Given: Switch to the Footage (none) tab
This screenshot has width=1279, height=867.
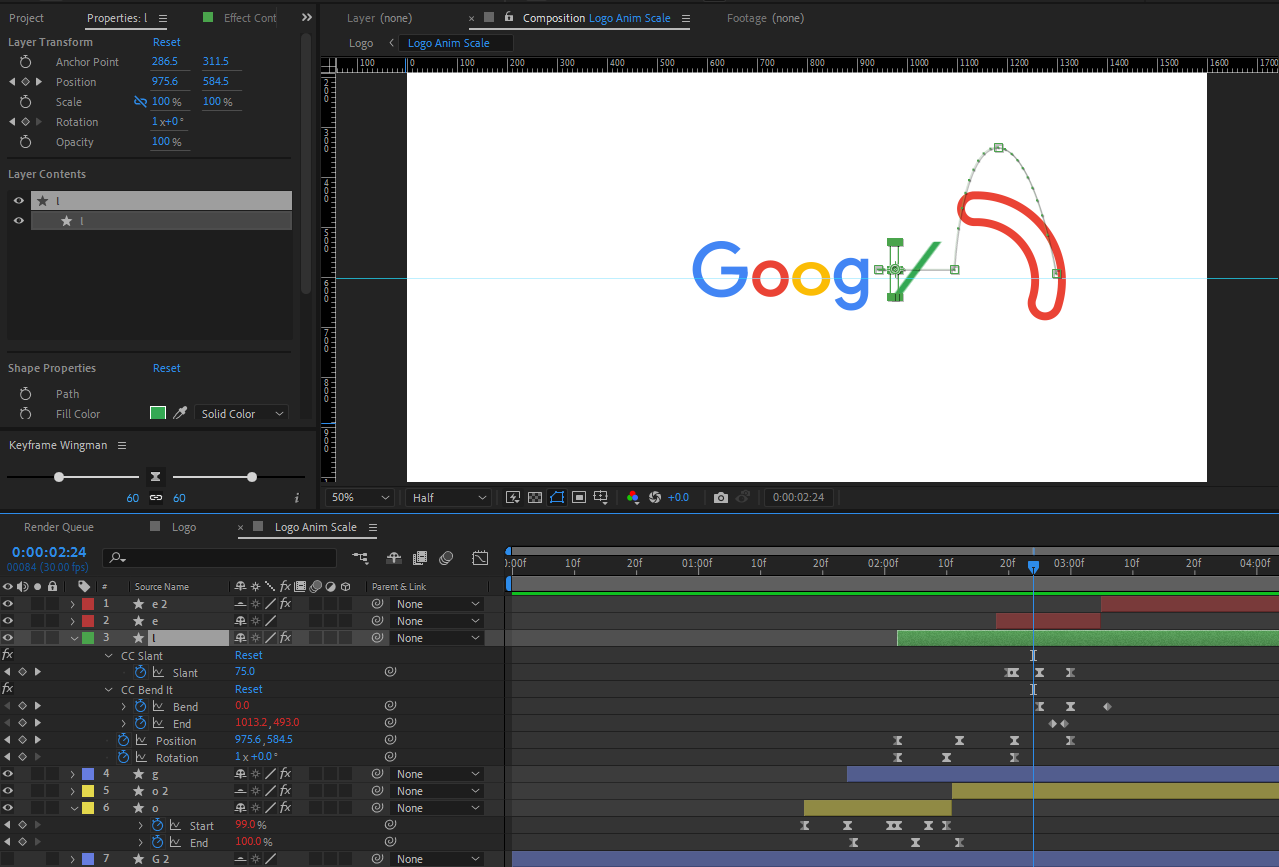Looking at the screenshot, I should point(765,18).
